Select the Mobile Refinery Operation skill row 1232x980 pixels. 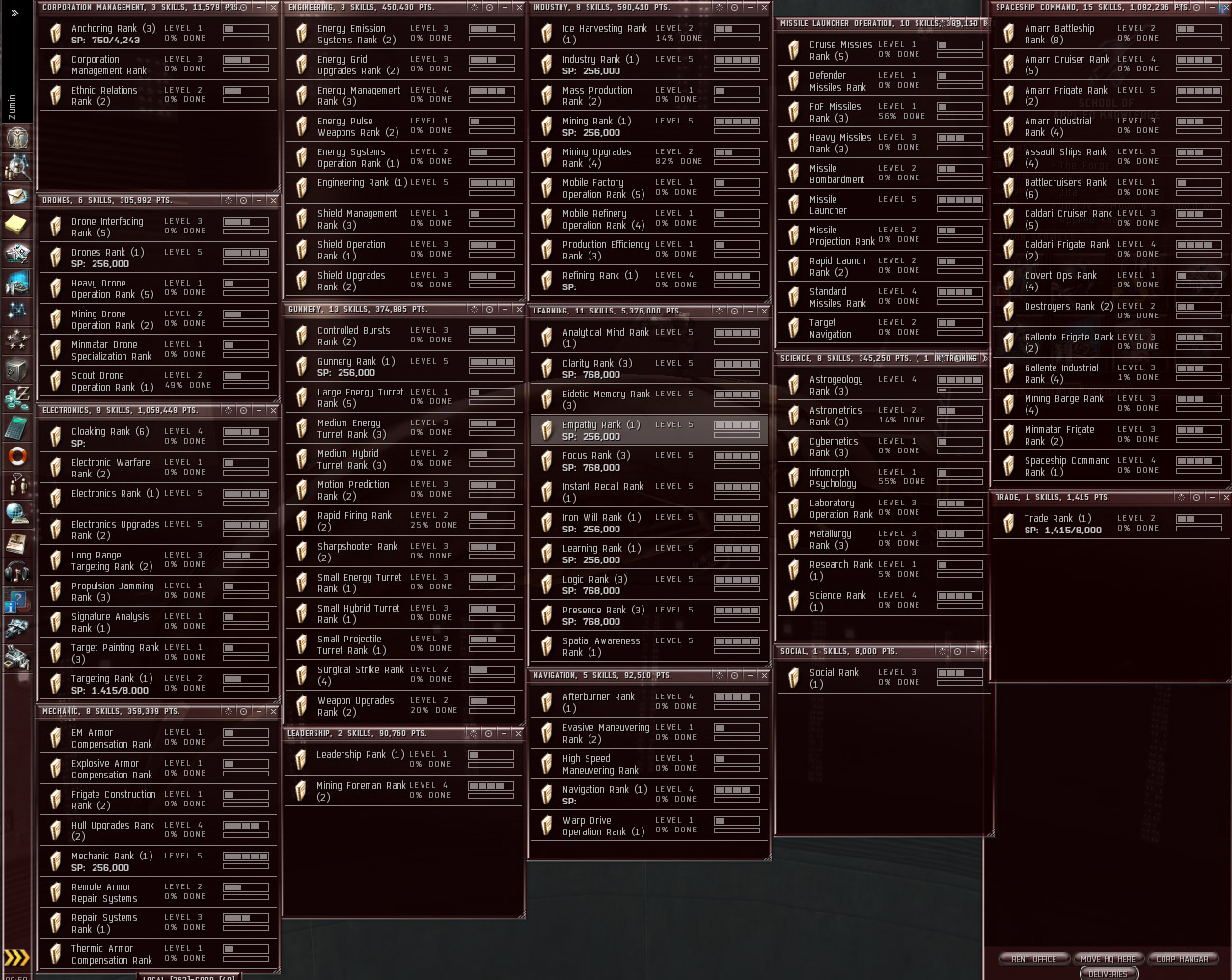[x=648, y=219]
